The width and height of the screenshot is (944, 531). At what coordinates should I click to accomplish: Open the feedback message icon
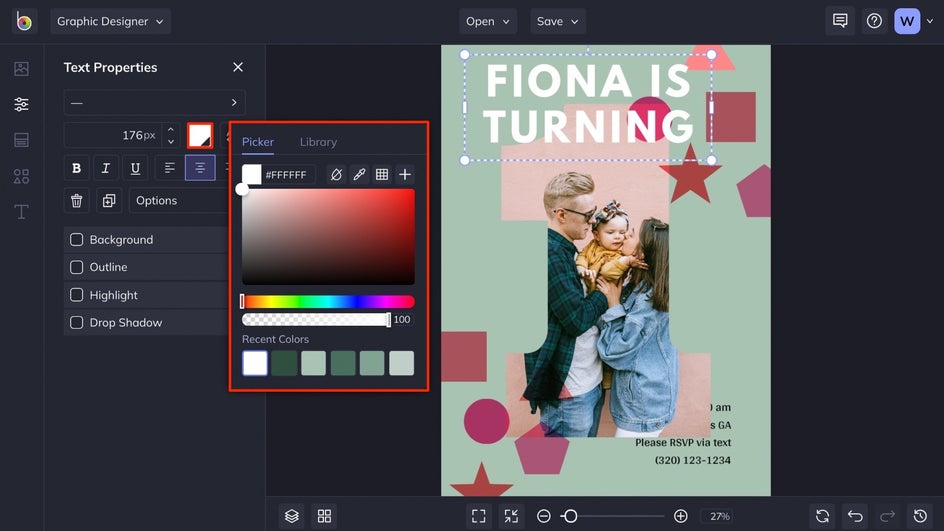pyautogui.click(x=840, y=21)
